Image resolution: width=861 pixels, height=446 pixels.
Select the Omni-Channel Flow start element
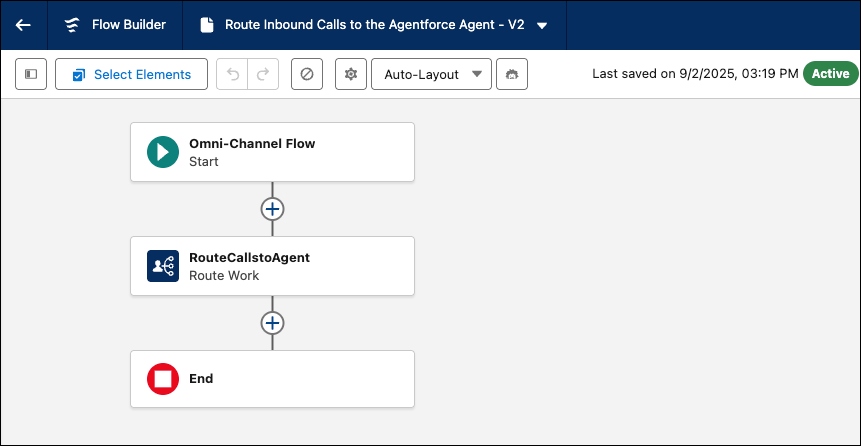pyautogui.click(x=272, y=152)
